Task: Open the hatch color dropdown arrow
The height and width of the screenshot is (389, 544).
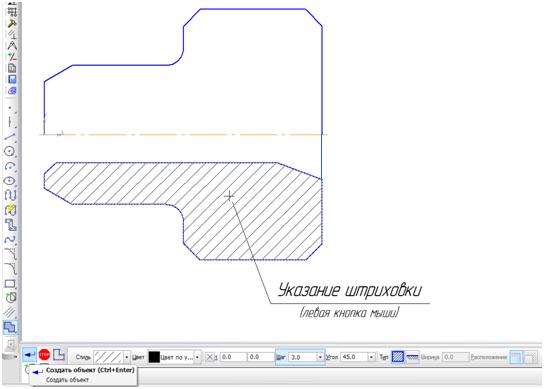Action: pos(197,357)
